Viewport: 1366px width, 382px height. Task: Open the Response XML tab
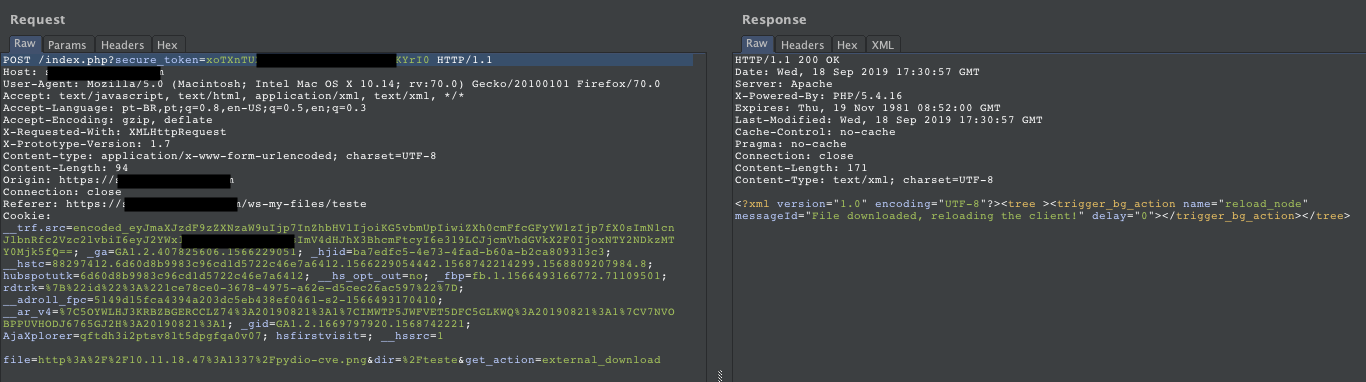click(883, 45)
